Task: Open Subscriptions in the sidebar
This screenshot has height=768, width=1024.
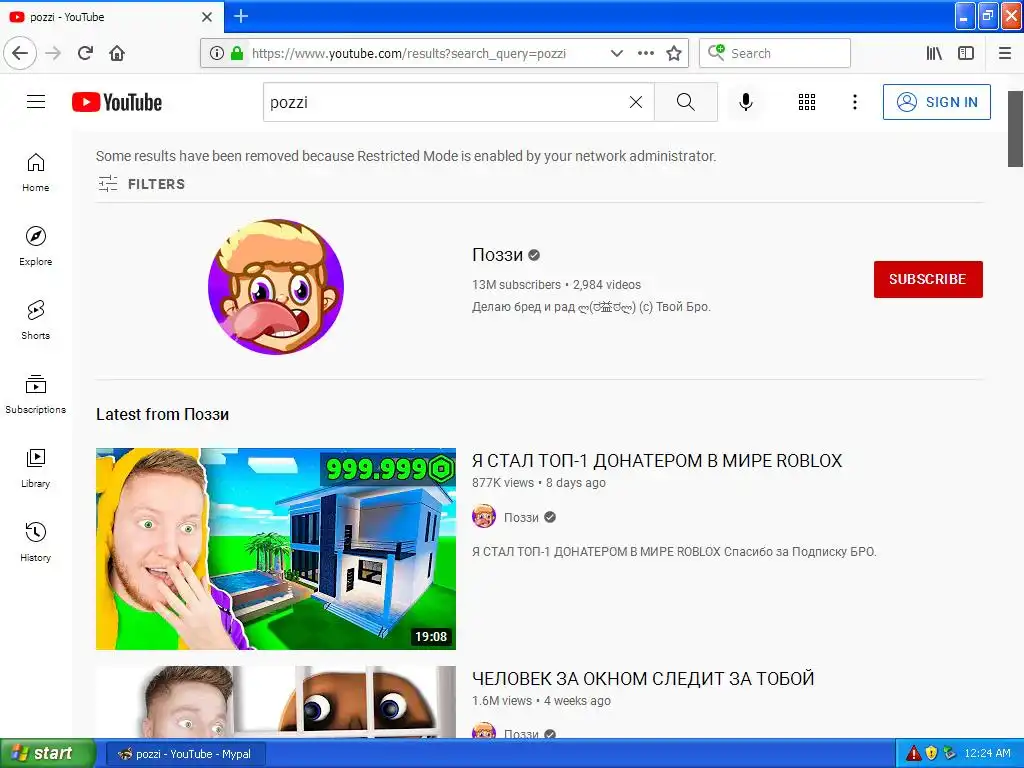Action: coord(36,394)
